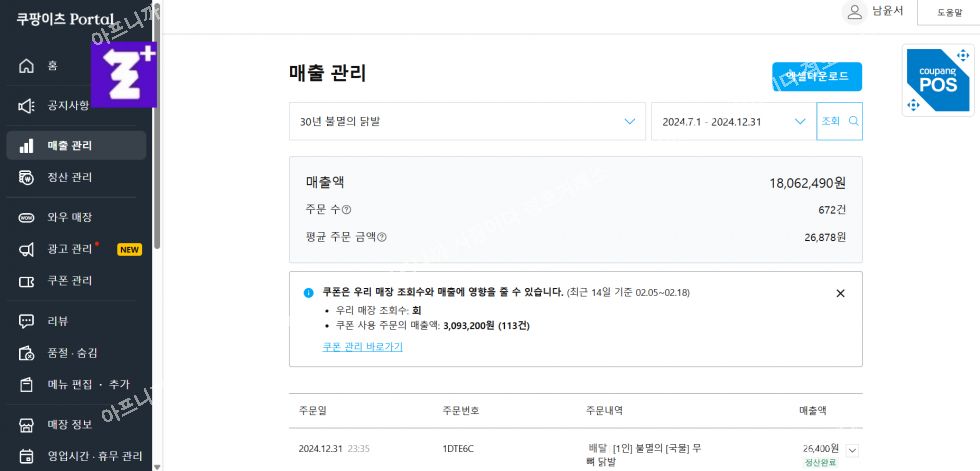Expand order 1DTE6C row details
This screenshot has width=980, height=471.
point(851,450)
